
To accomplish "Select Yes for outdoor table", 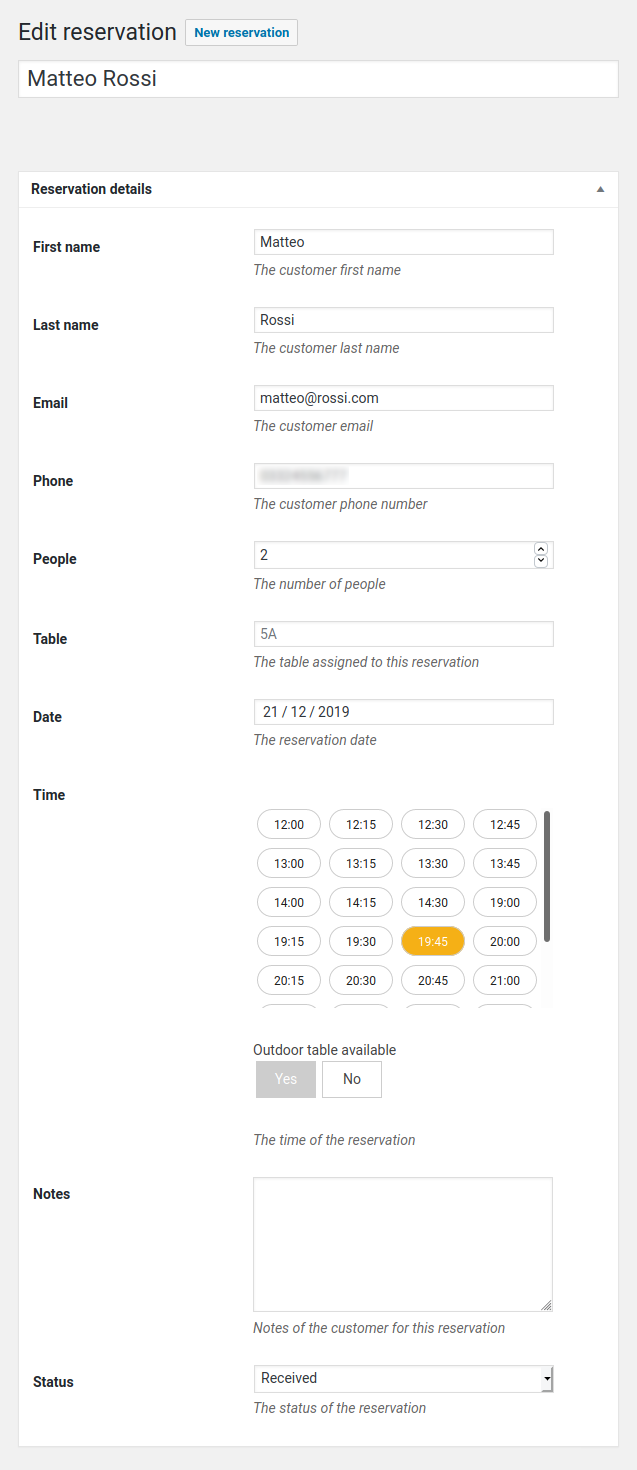I will (x=286, y=1080).
